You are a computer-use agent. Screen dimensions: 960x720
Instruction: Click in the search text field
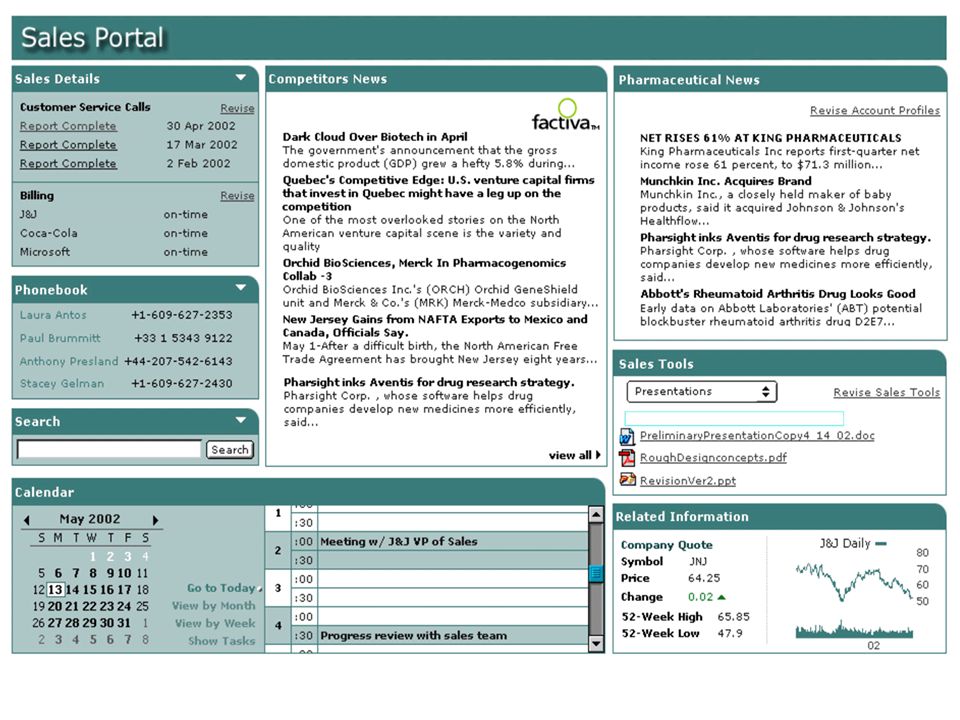click(109, 449)
